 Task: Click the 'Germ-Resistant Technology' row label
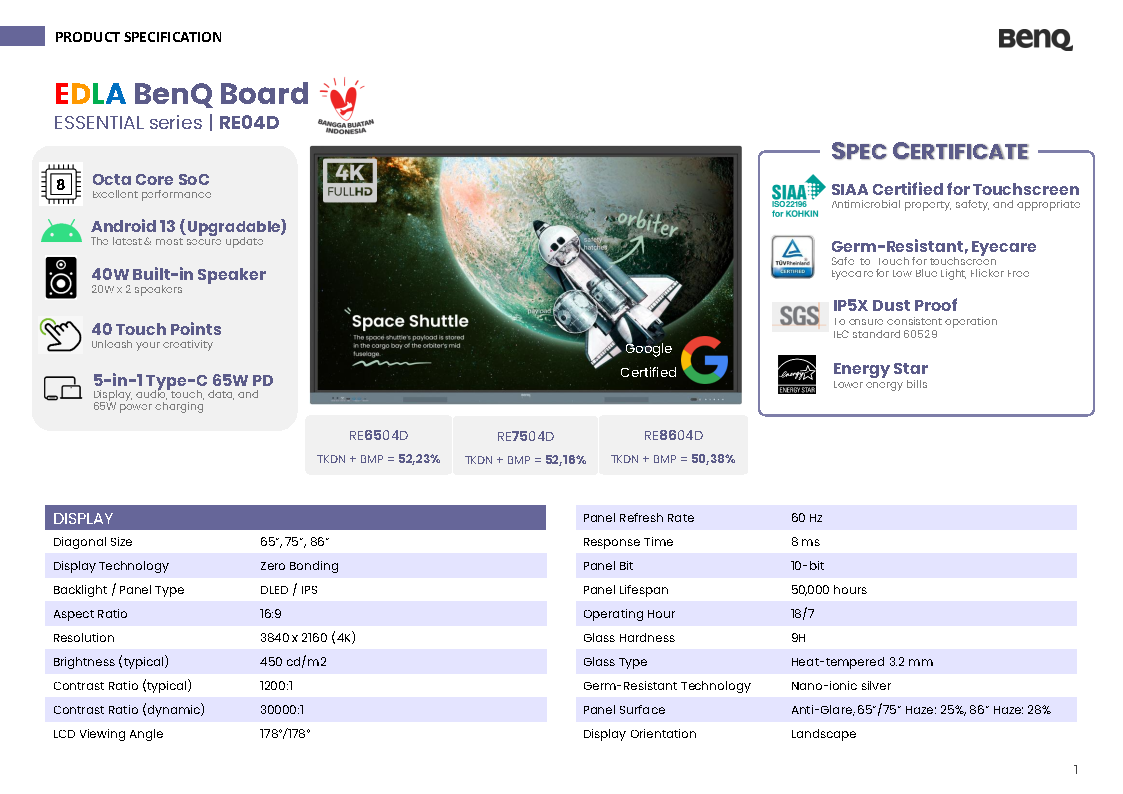point(667,686)
